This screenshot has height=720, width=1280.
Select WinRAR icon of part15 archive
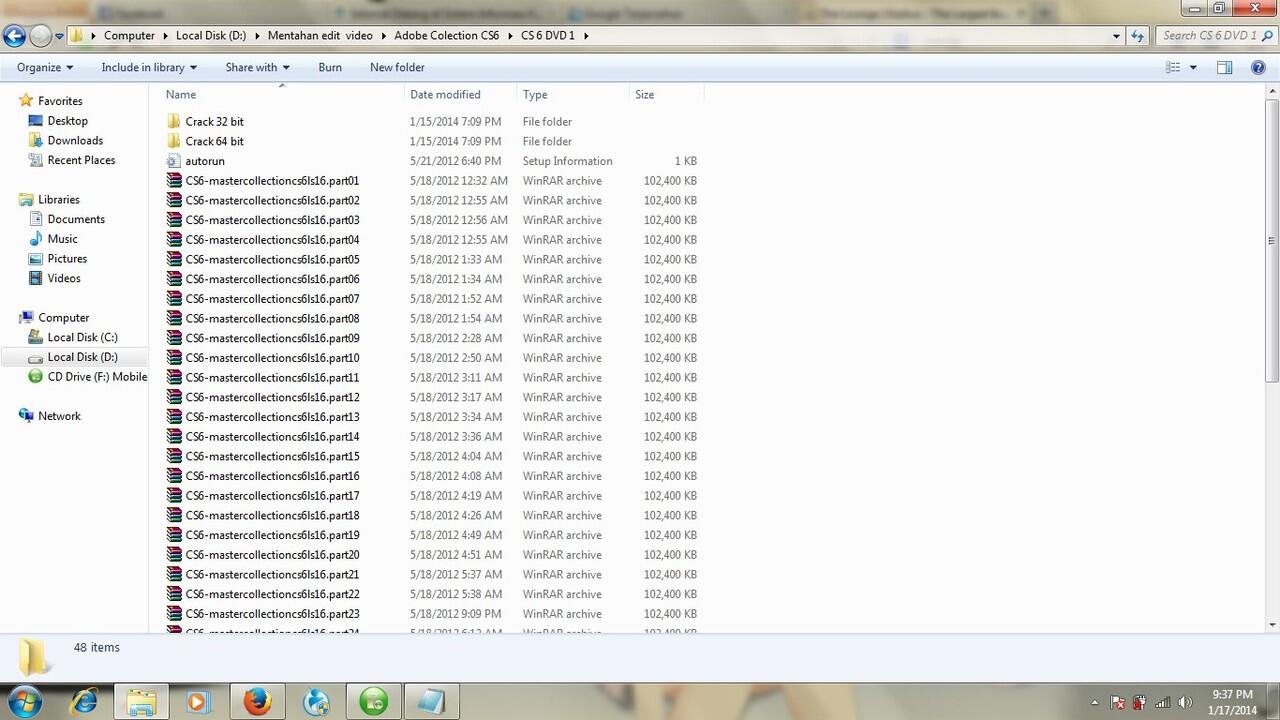pyautogui.click(x=174, y=456)
